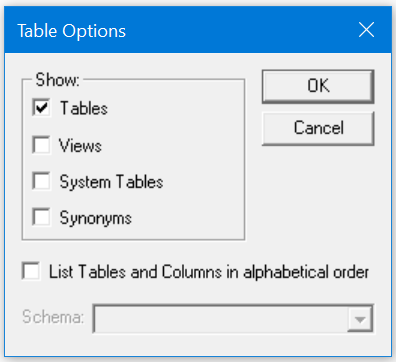Click the "List Tables and Columns" label text

coord(136,272)
